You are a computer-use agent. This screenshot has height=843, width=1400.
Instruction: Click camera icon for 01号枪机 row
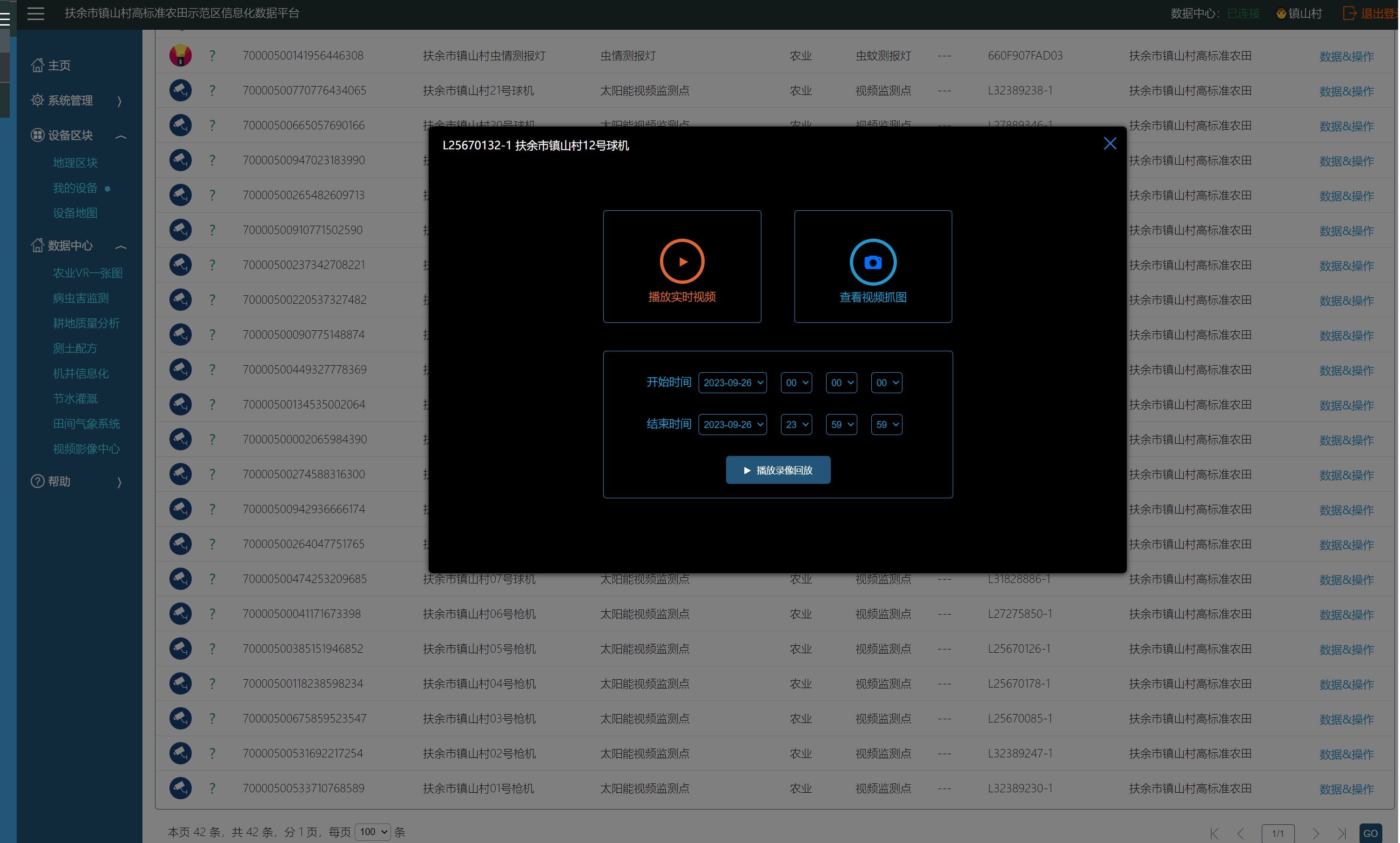(x=181, y=788)
